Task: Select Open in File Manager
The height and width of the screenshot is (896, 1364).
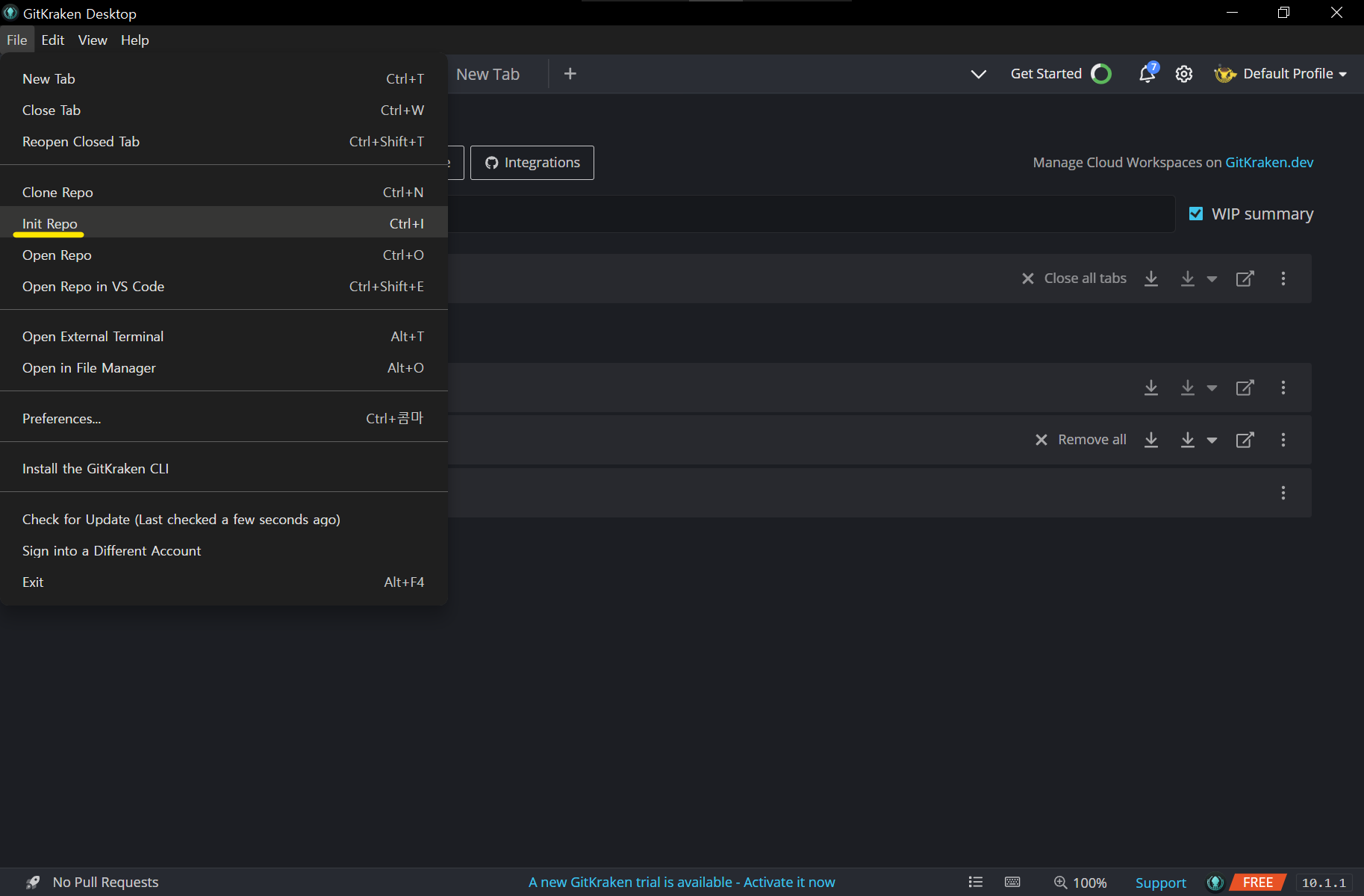Action: [x=224, y=367]
